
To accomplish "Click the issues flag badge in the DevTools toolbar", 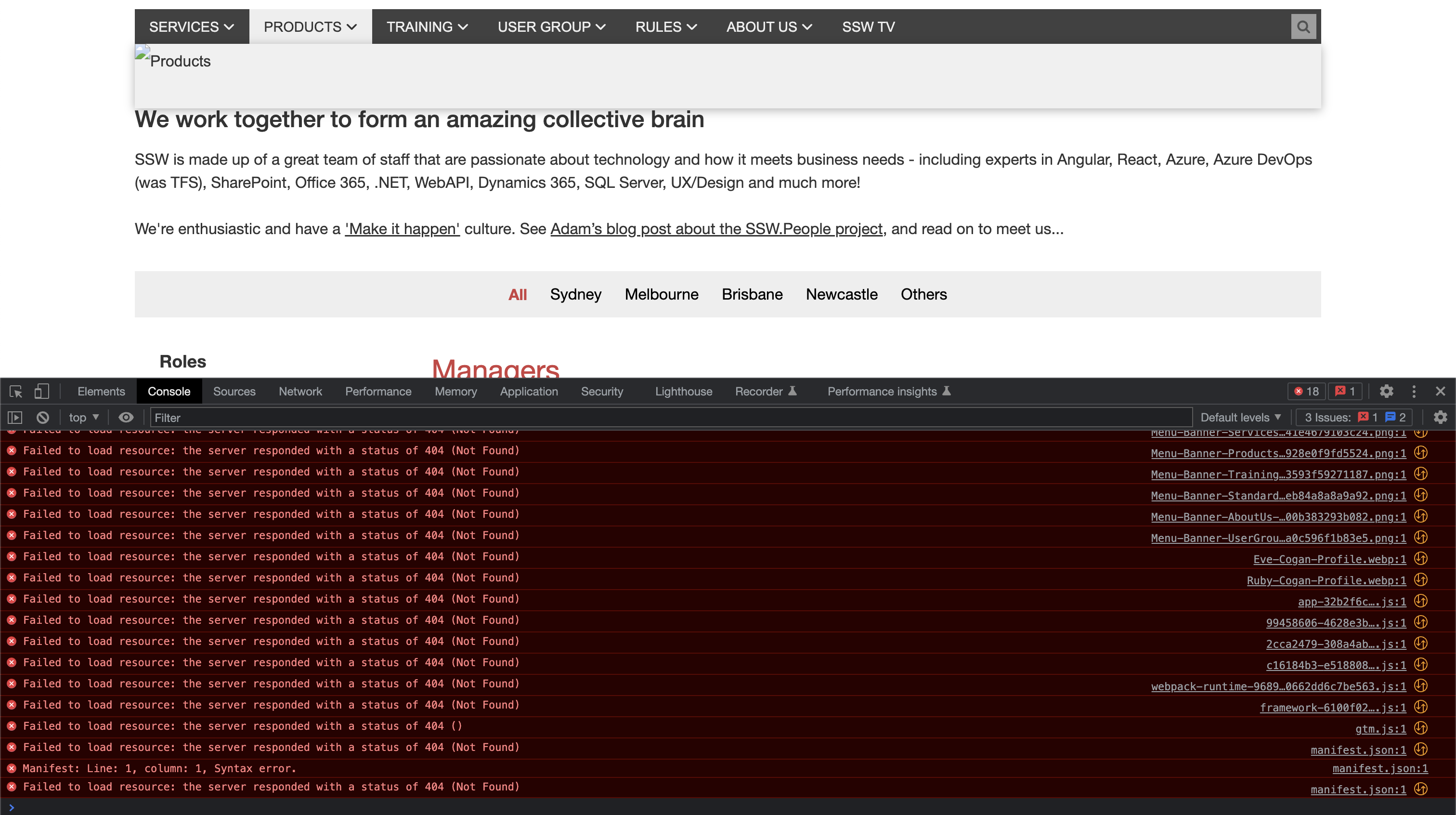I will [1344, 392].
